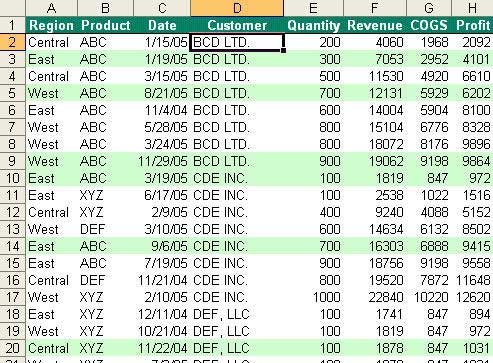Select DEF, LLC cell in row 20
The image size is (493, 363).
tap(237, 348)
